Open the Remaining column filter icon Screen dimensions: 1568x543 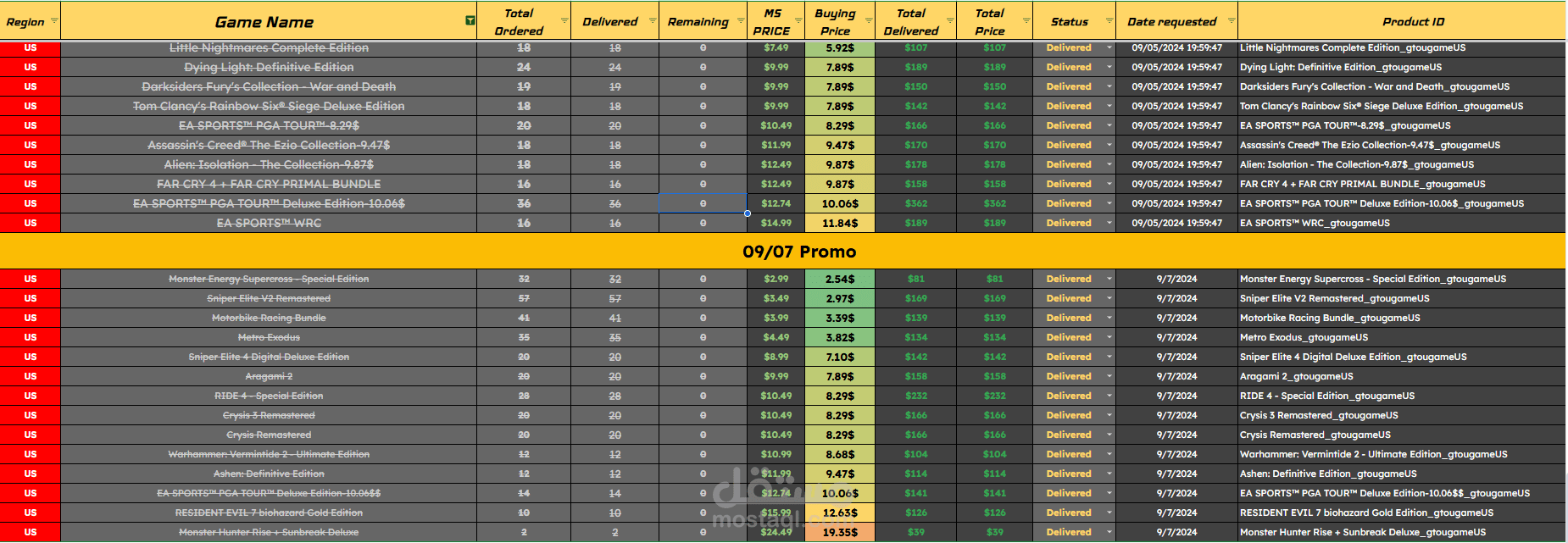pos(741,20)
